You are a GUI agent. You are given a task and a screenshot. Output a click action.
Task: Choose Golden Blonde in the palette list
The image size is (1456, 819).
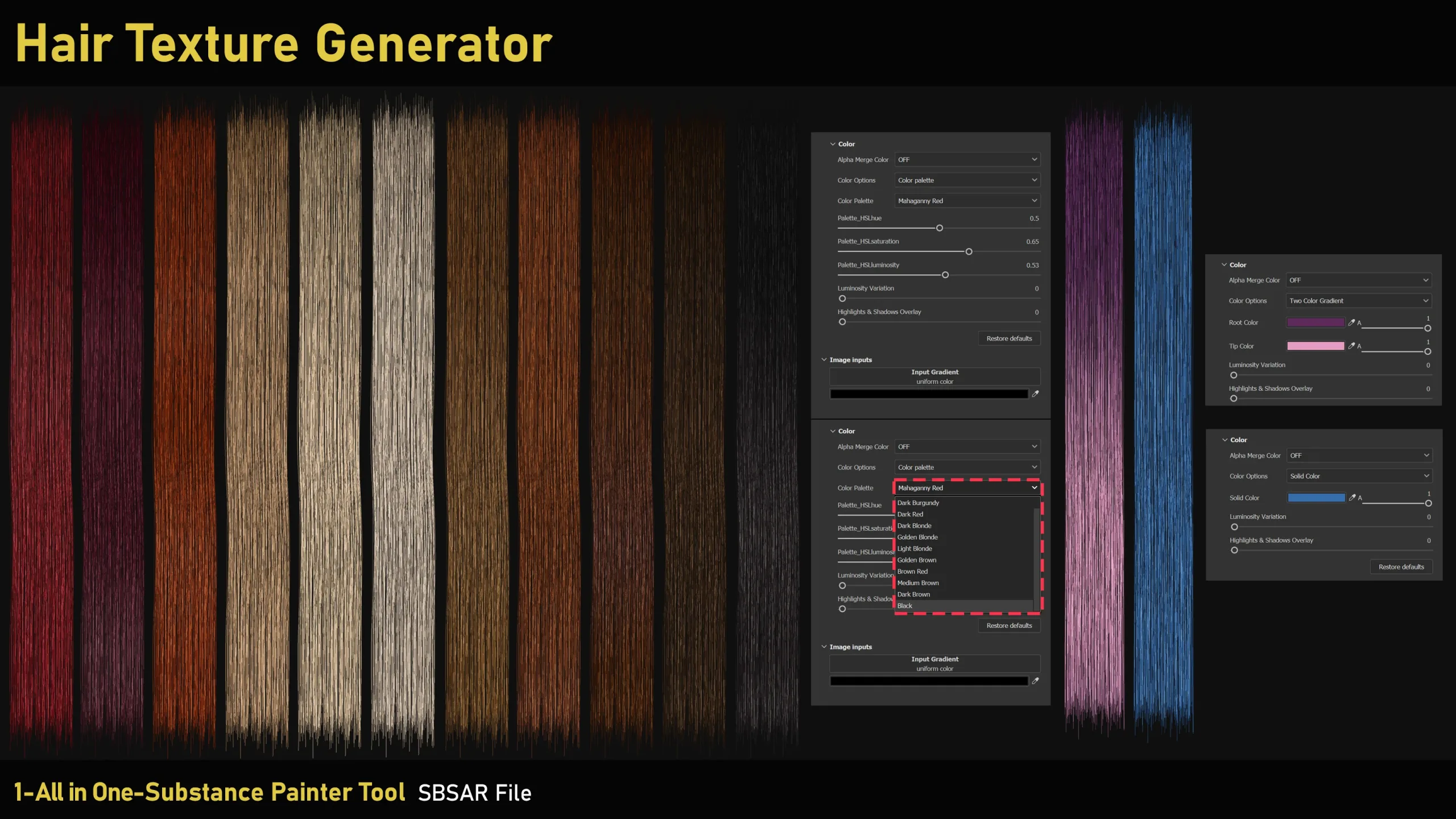[x=917, y=537]
